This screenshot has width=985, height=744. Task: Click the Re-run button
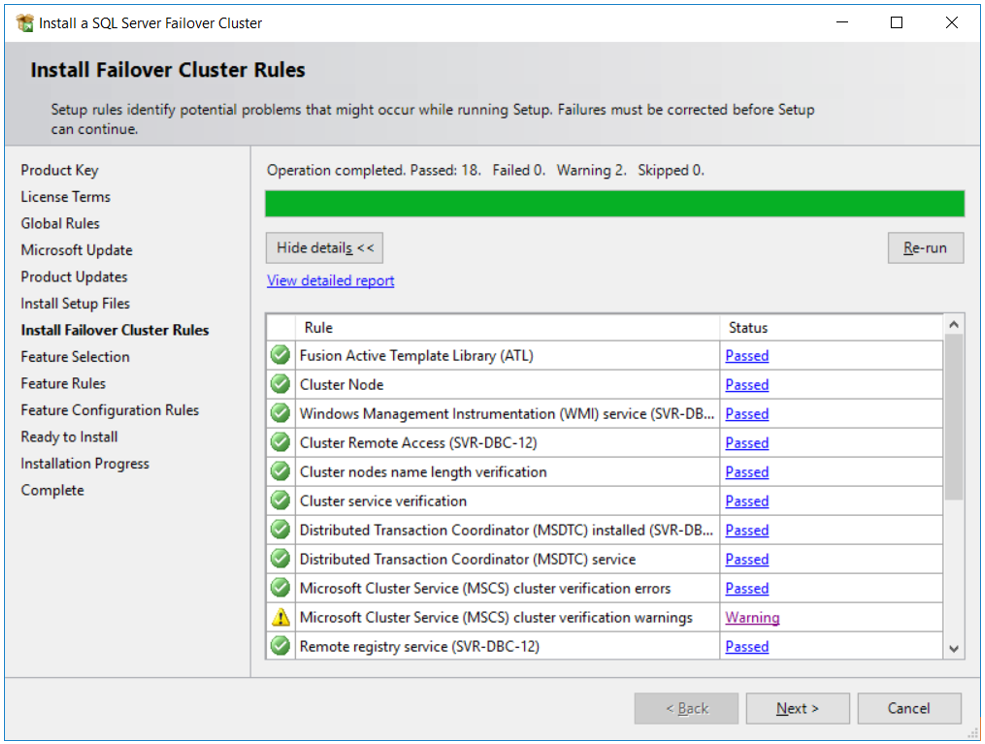click(925, 248)
